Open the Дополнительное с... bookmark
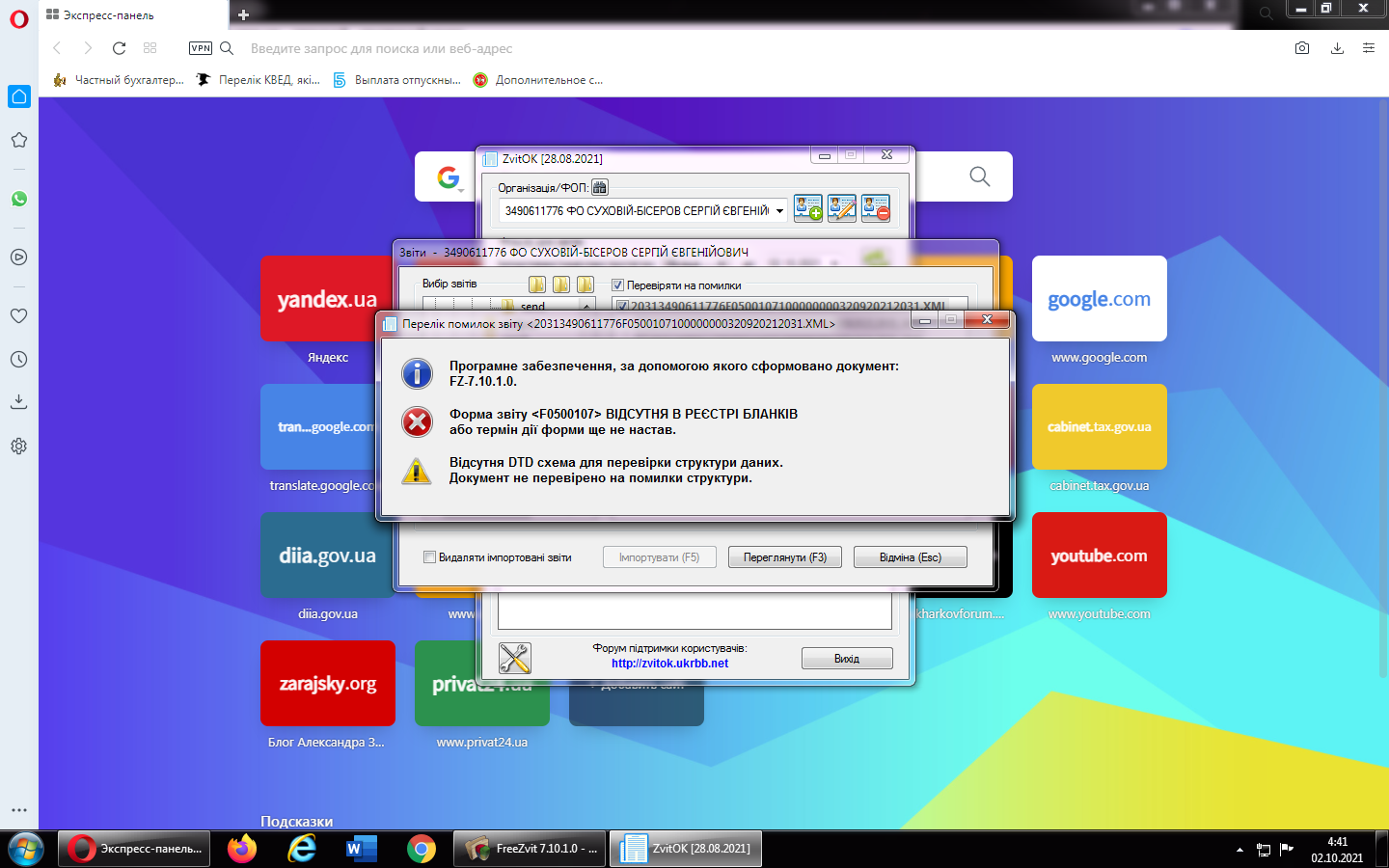1389x868 pixels. click(x=538, y=80)
